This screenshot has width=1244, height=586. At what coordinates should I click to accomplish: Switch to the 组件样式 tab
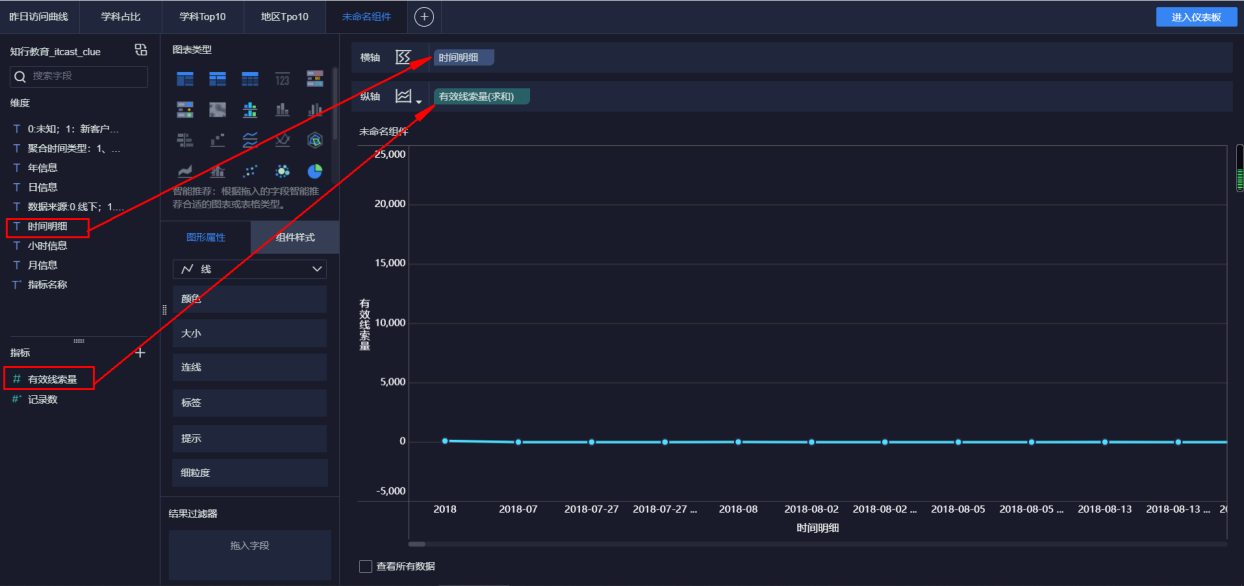(x=295, y=238)
